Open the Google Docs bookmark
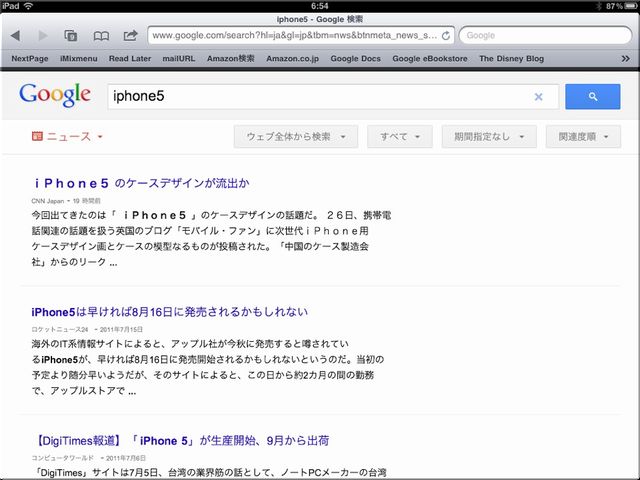 (356, 59)
